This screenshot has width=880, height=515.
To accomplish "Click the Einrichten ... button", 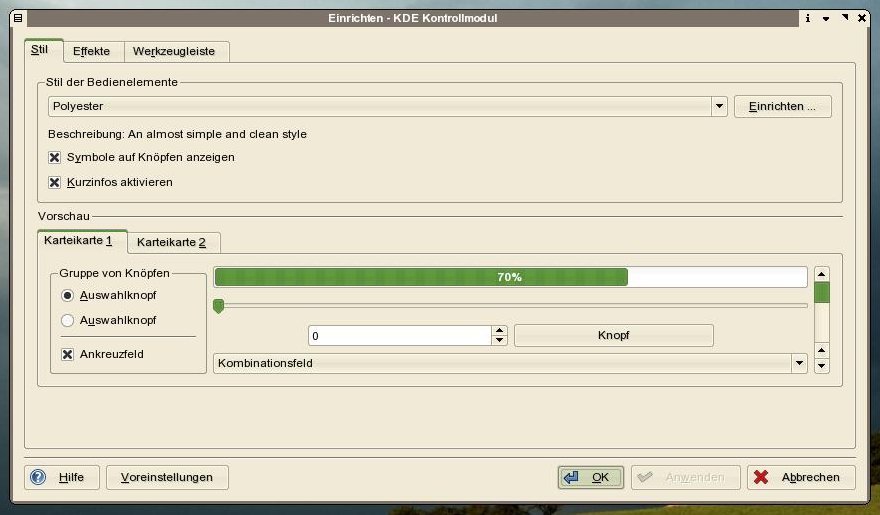I will coord(782,107).
